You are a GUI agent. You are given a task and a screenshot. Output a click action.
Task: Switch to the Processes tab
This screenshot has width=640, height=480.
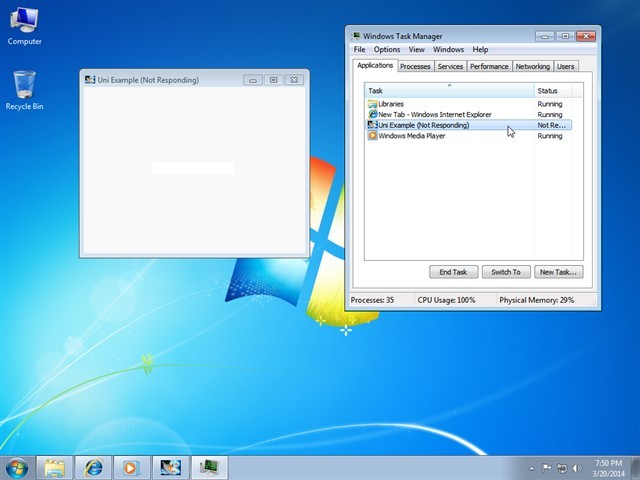[x=415, y=66]
